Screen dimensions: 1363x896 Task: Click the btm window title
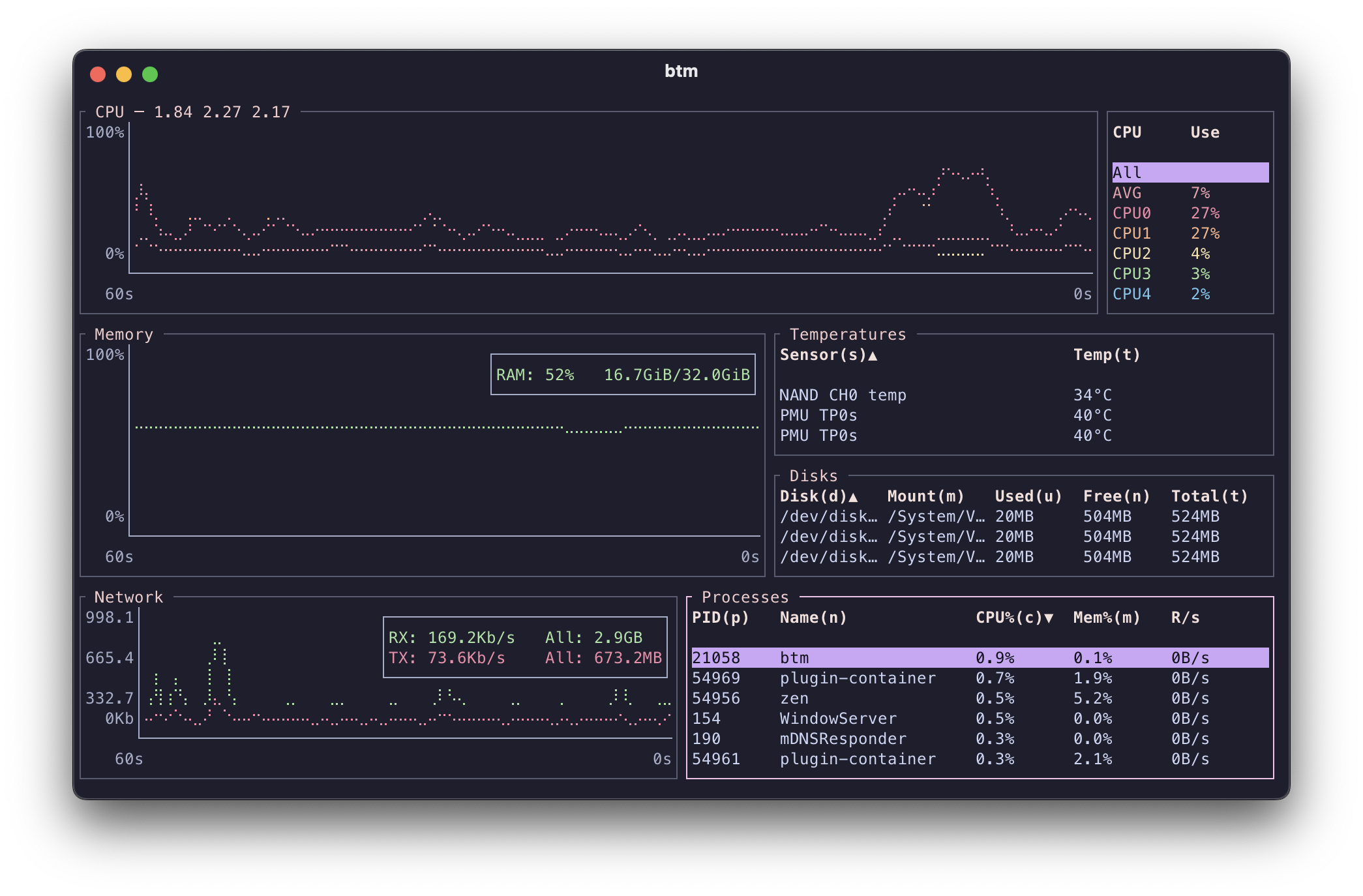[681, 71]
